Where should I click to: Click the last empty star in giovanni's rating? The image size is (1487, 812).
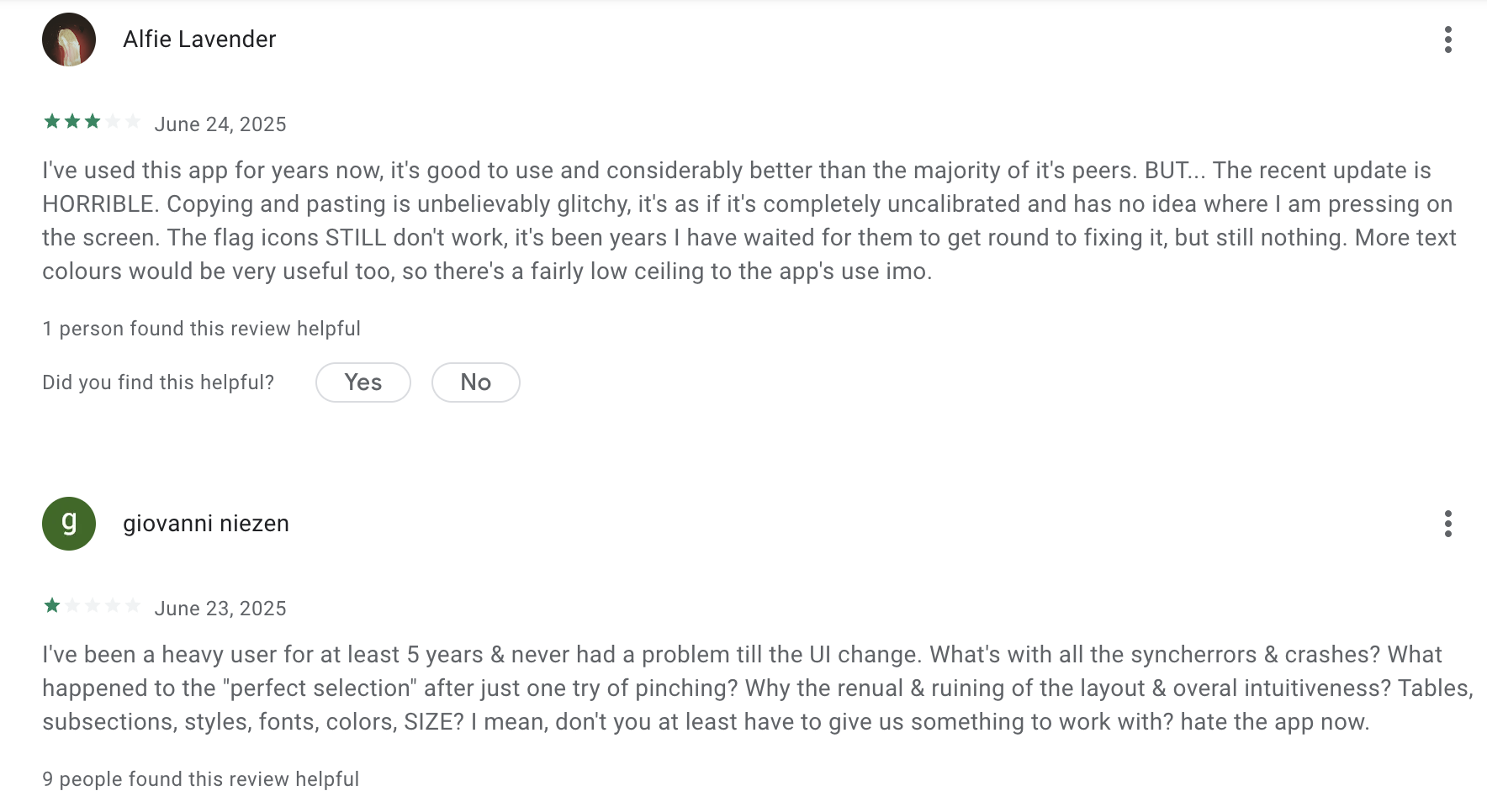(x=132, y=606)
